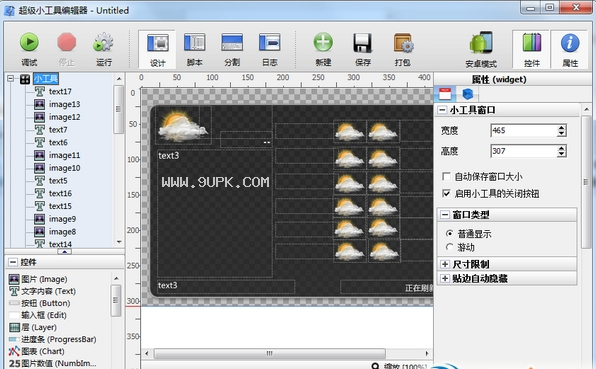
Task: Click the 宽度 width field
Action: 524,131
